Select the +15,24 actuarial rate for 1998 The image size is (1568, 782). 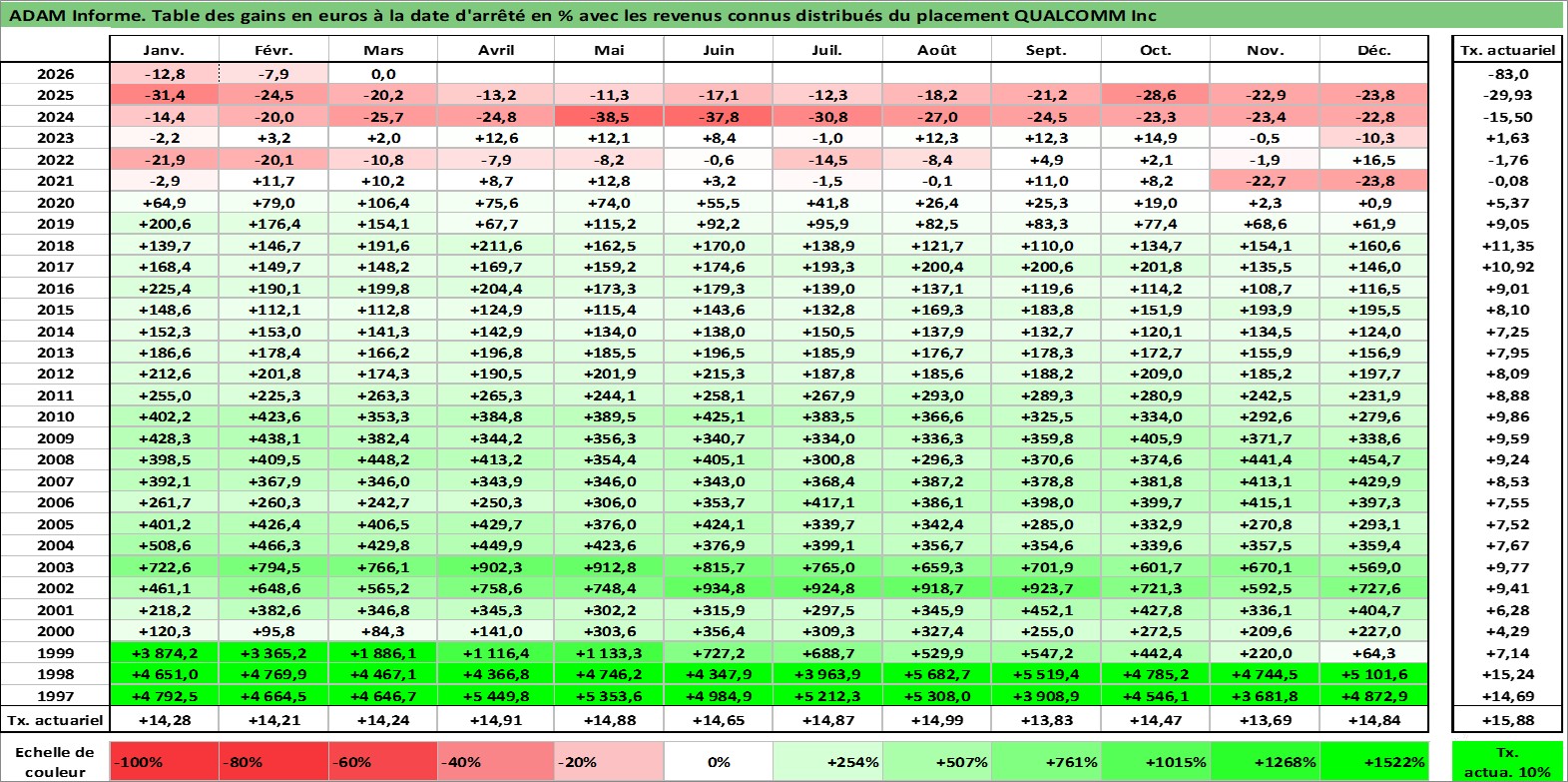(x=1507, y=674)
